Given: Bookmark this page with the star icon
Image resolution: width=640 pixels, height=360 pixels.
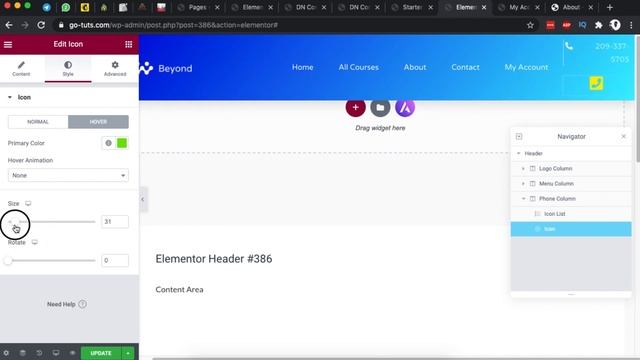Looking at the screenshot, I should (530, 25).
